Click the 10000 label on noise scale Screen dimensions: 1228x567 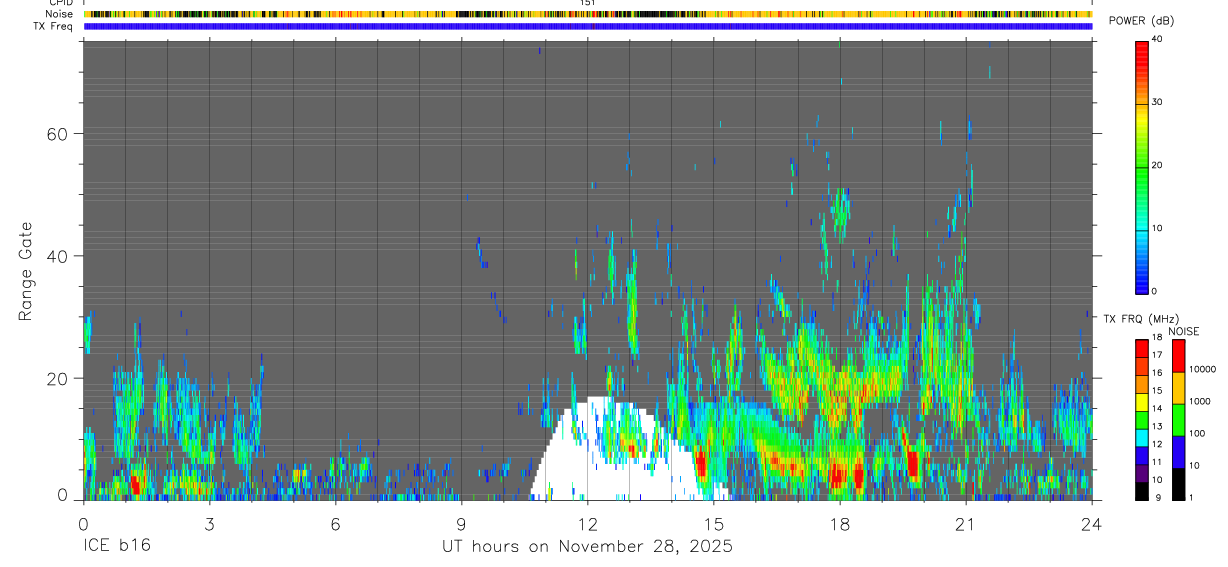(1201, 369)
